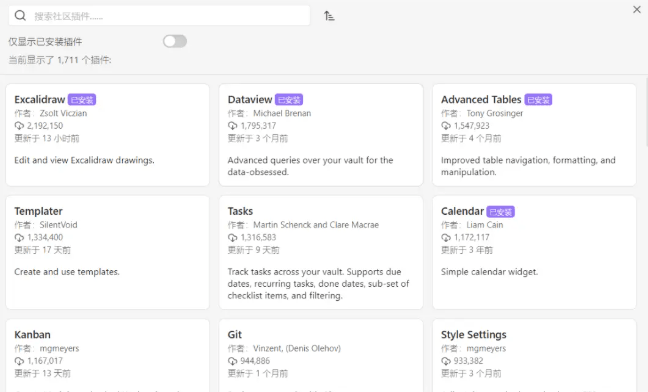Click 'Improved table navigation' description
Viewport: 648px width, 392px height.
(x=528, y=166)
